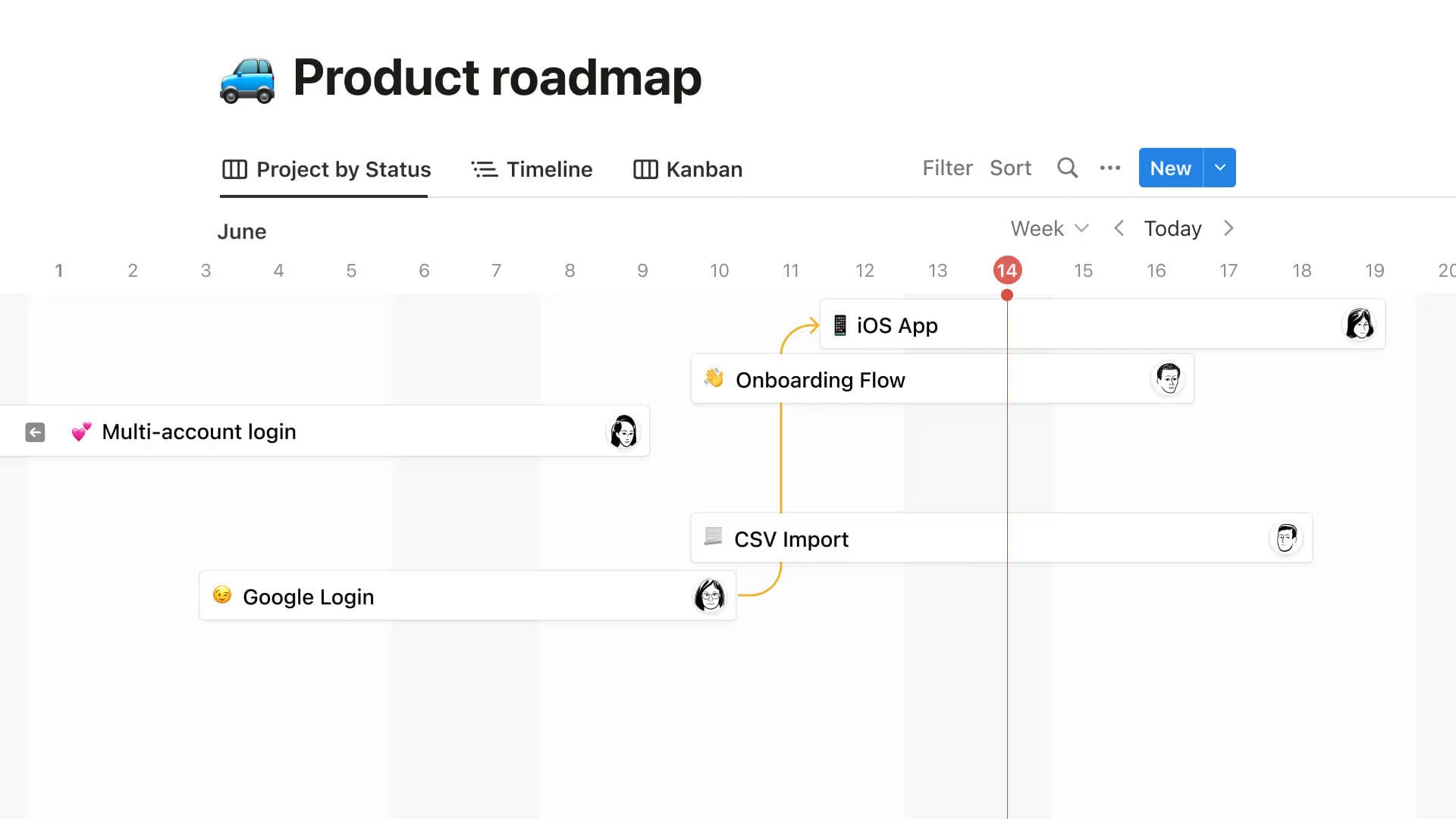Jump to Today in the timeline
The height and width of the screenshot is (819, 1456).
click(1172, 228)
